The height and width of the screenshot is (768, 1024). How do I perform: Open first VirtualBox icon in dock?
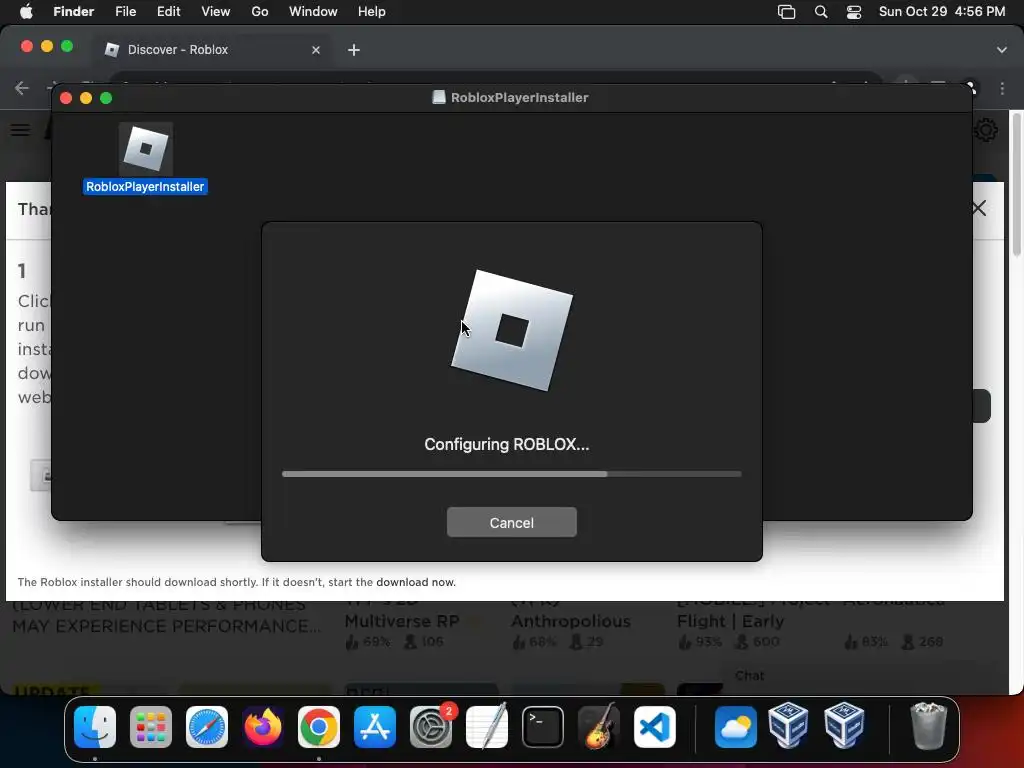(x=788, y=726)
